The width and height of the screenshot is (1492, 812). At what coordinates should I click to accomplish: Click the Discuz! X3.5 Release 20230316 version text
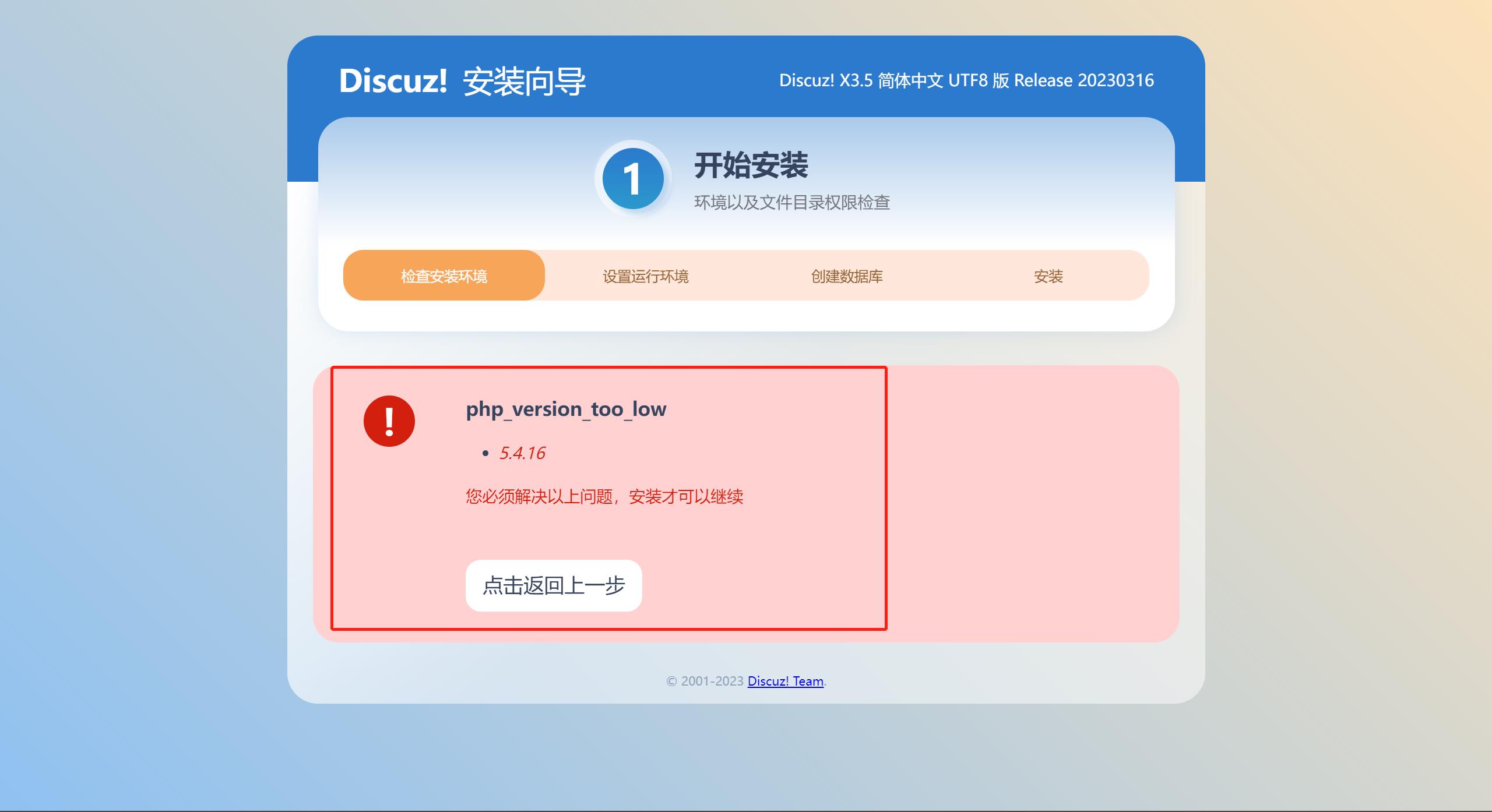point(967,80)
